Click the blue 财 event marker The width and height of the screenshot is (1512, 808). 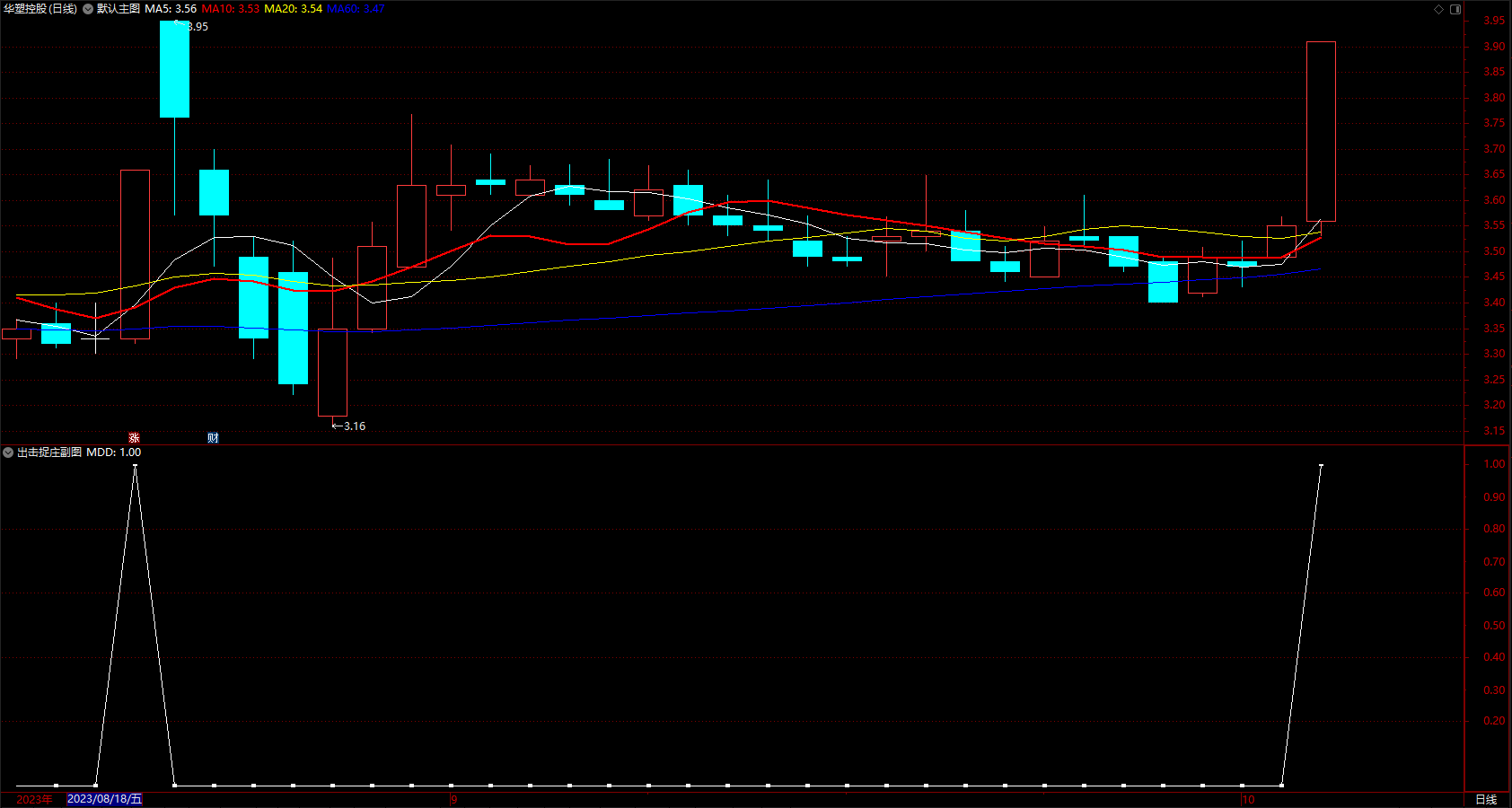[213, 438]
